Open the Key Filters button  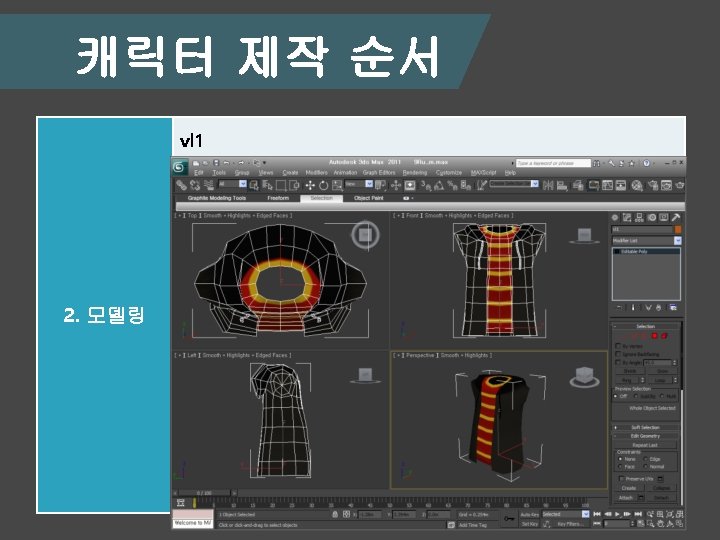pos(569,524)
